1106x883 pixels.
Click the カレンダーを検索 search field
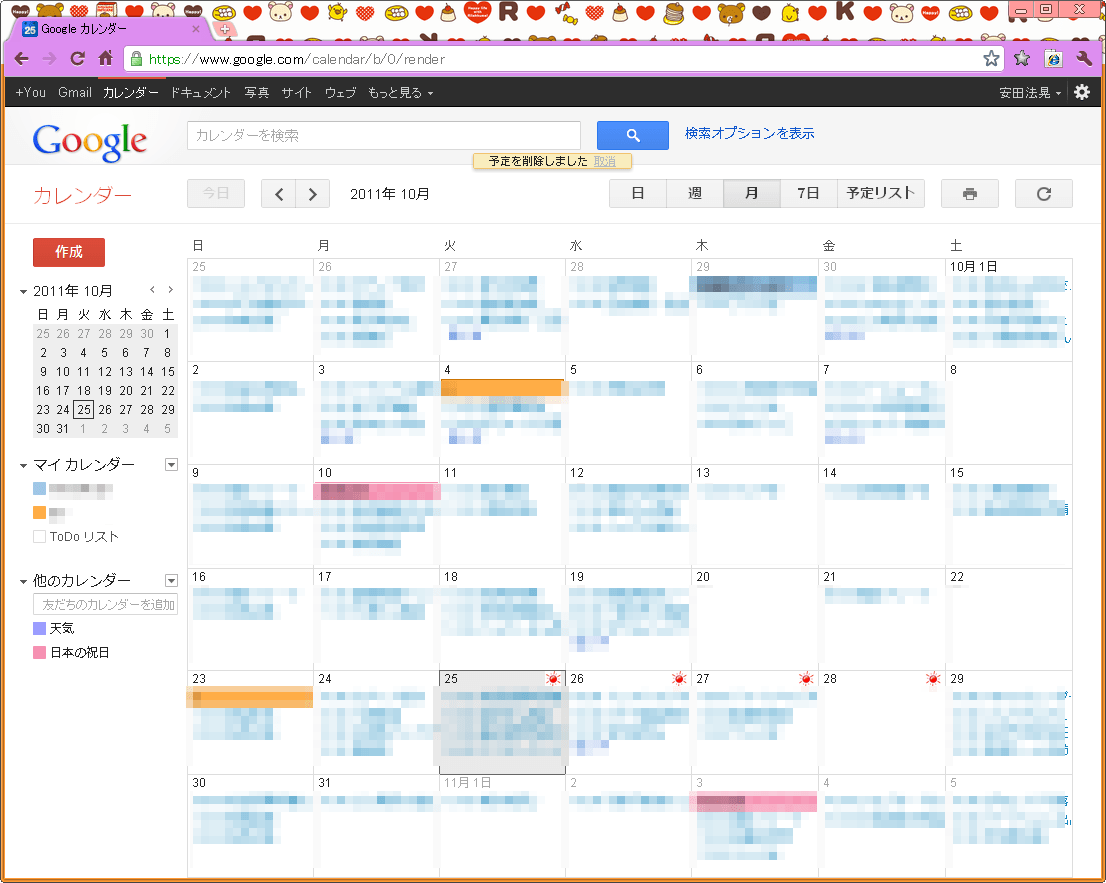pyautogui.click(x=383, y=135)
